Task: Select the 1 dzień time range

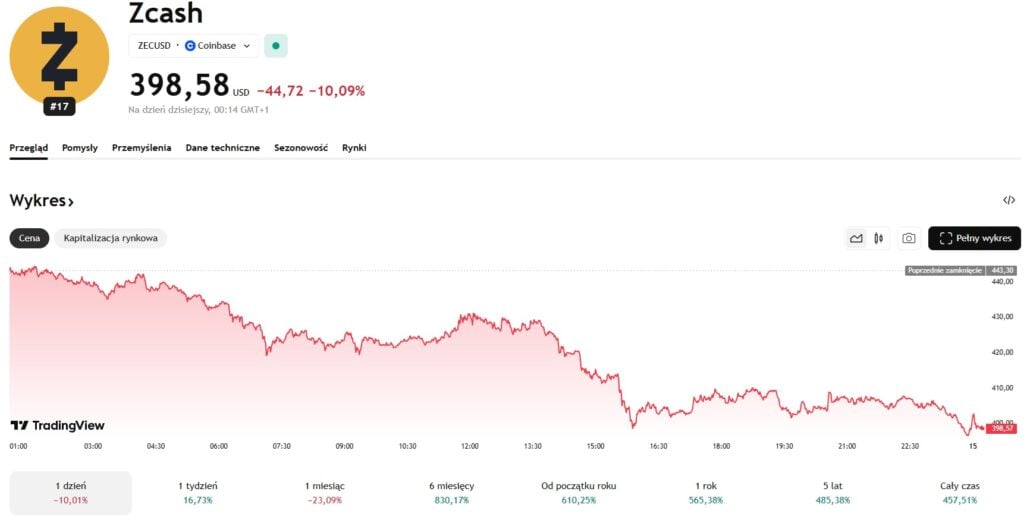Action: tap(70, 492)
